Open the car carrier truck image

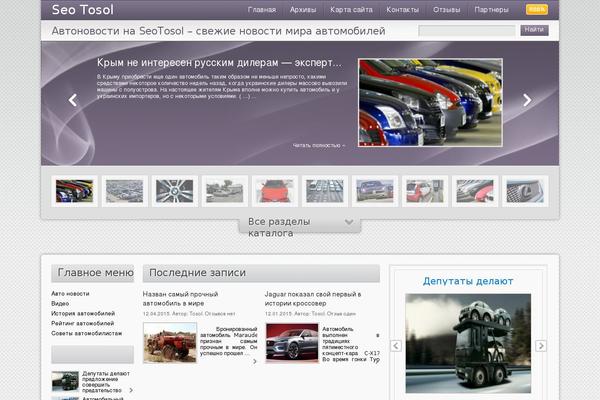468,341
